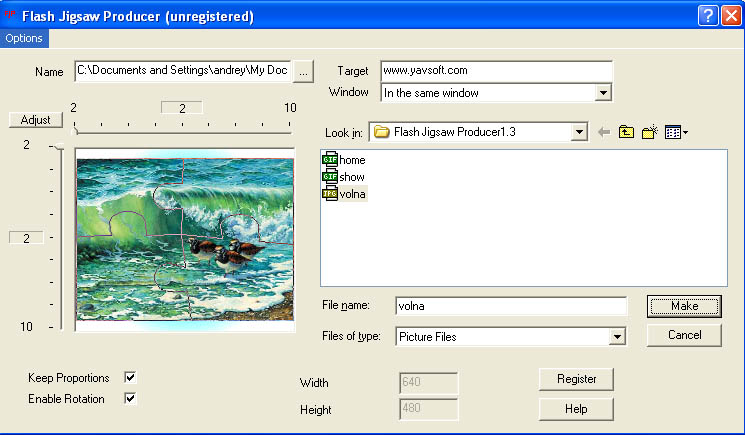The height and width of the screenshot is (435, 745).
Task: Click the app logo in title bar
Action: click(10, 14)
